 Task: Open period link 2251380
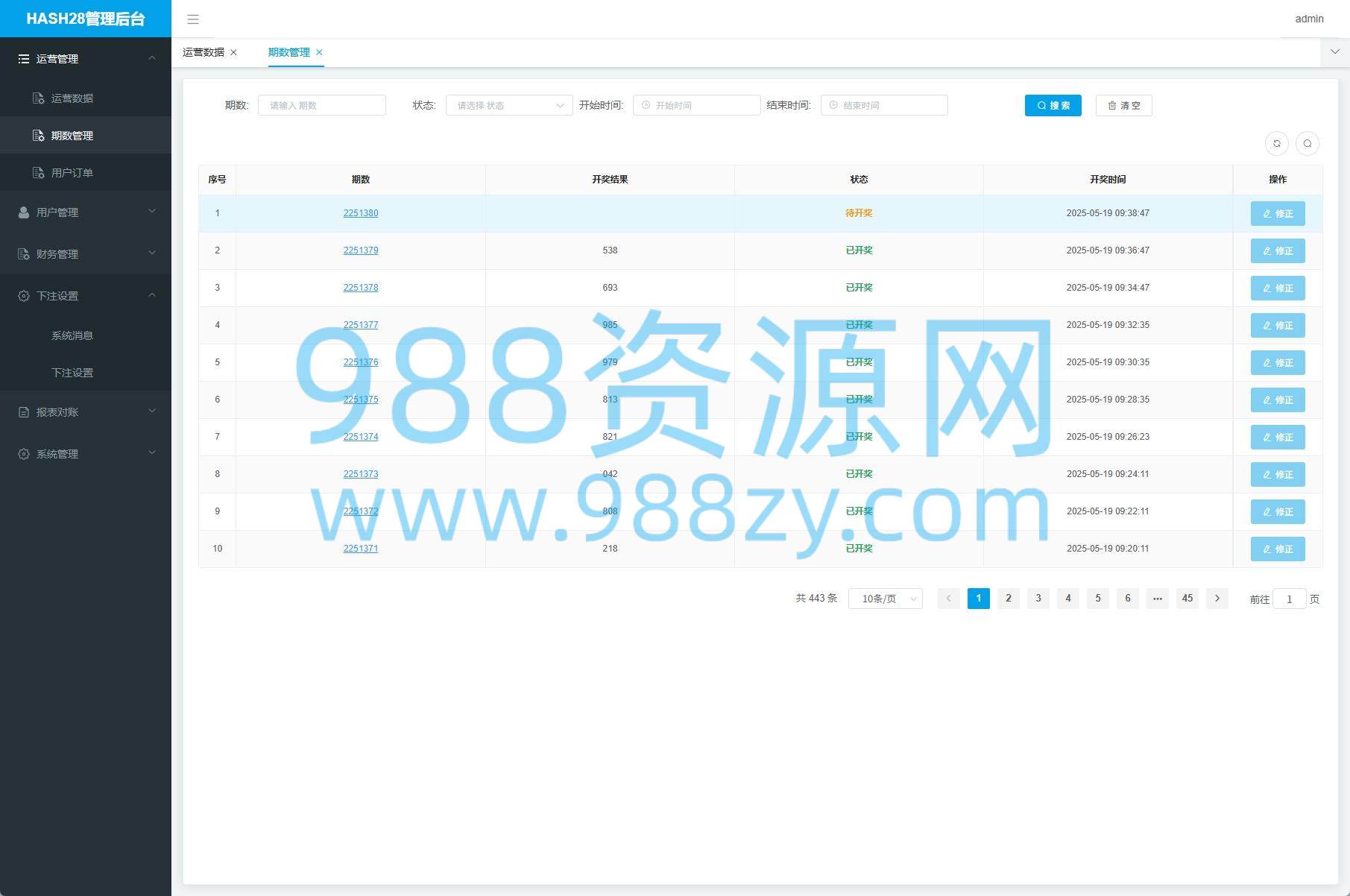tap(361, 213)
